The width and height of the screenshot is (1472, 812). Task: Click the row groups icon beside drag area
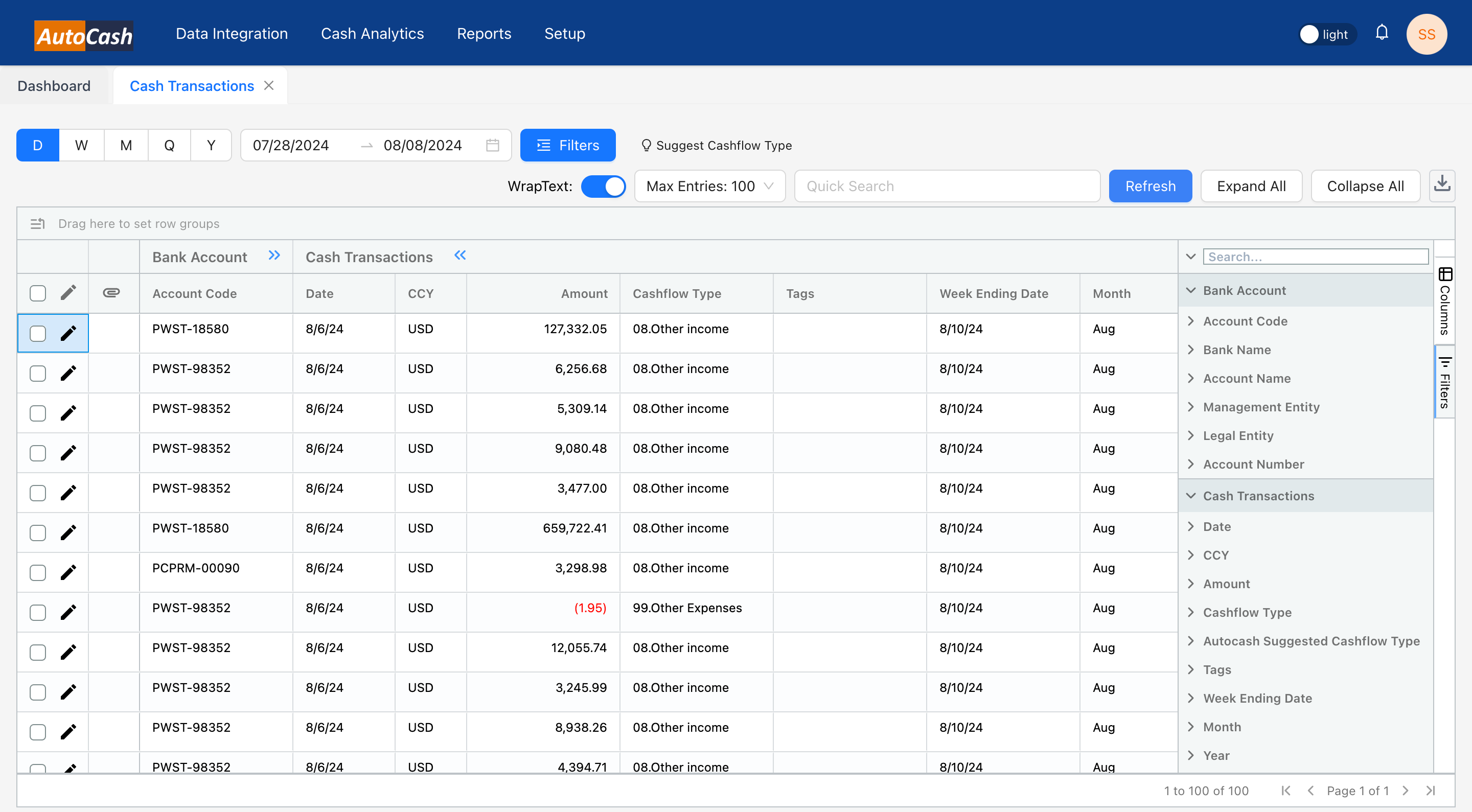tap(37, 223)
